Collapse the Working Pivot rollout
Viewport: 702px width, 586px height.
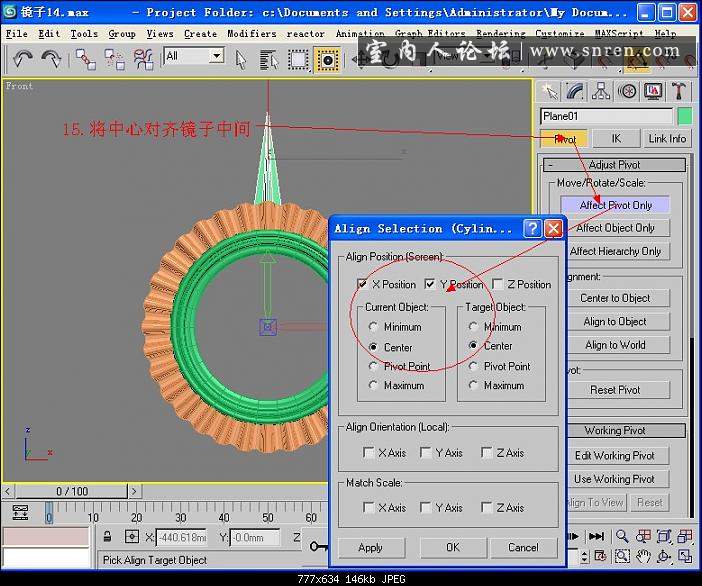(x=627, y=430)
